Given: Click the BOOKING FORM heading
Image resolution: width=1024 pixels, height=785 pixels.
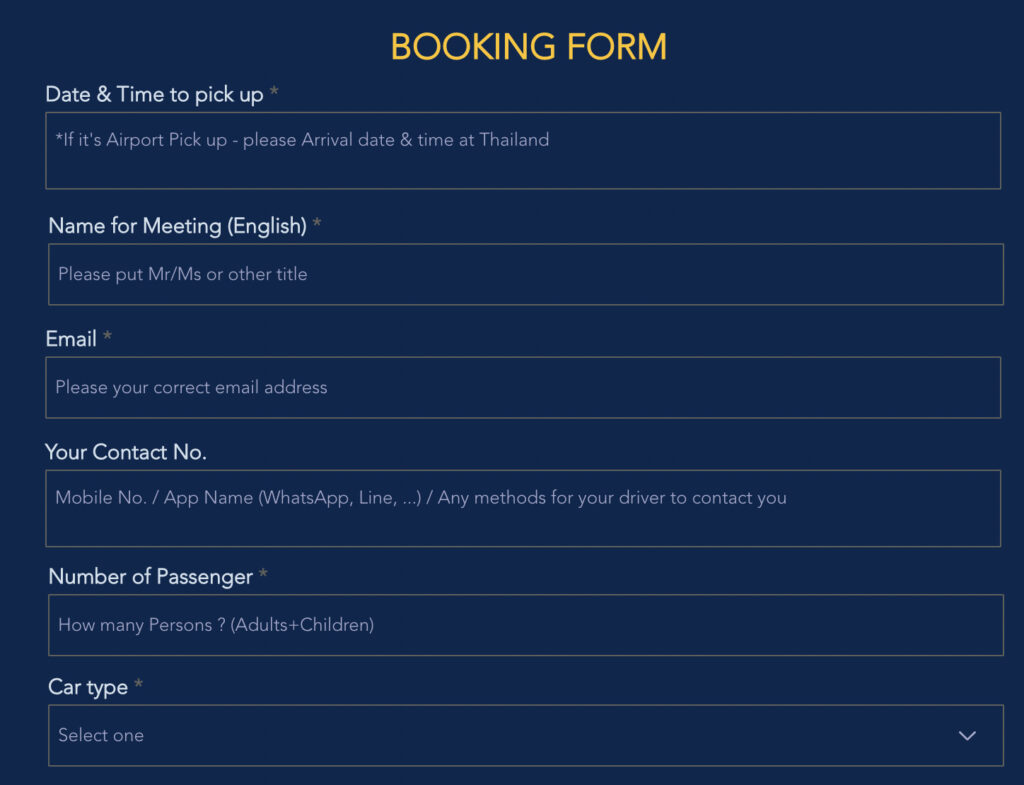Looking at the screenshot, I should [528, 47].
